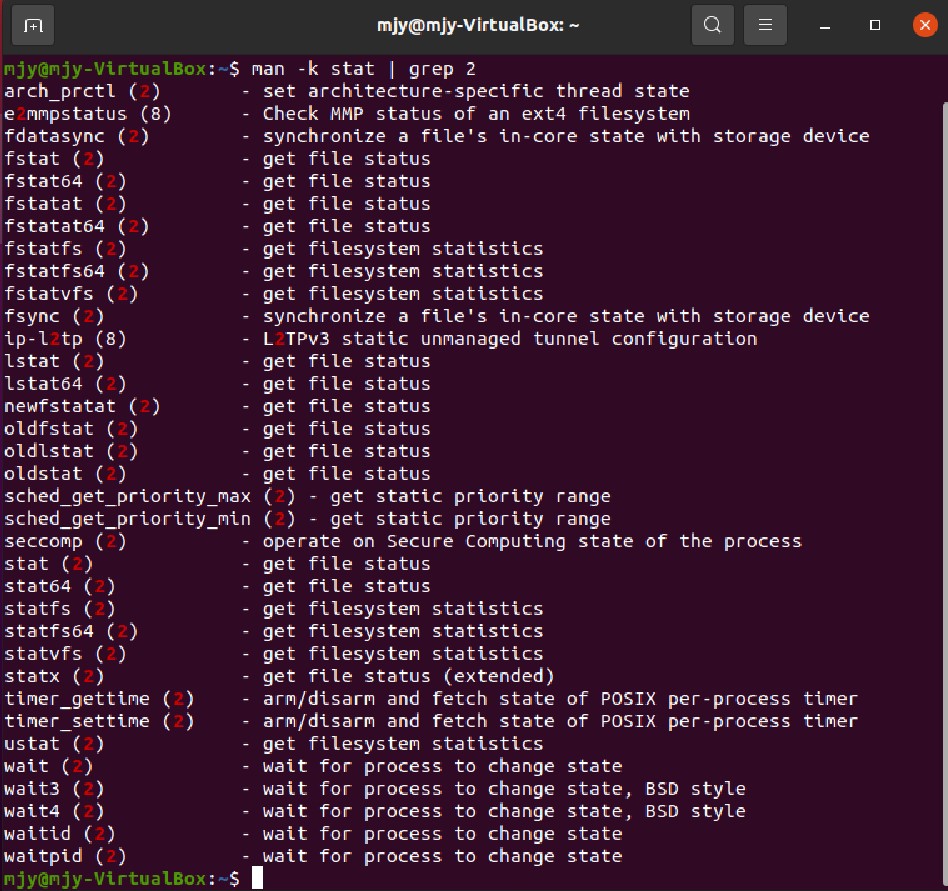Click the ip-l2tp (8) entry
Screen dimensions: 948x891
click(x=66, y=339)
